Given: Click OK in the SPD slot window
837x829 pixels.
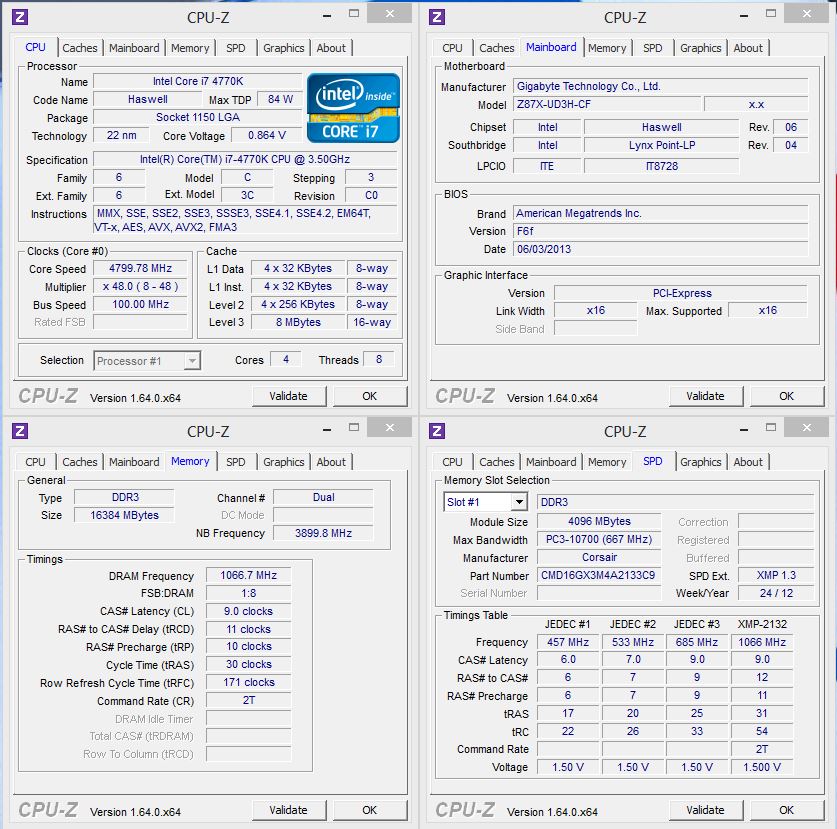Looking at the screenshot, I should [786, 810].
